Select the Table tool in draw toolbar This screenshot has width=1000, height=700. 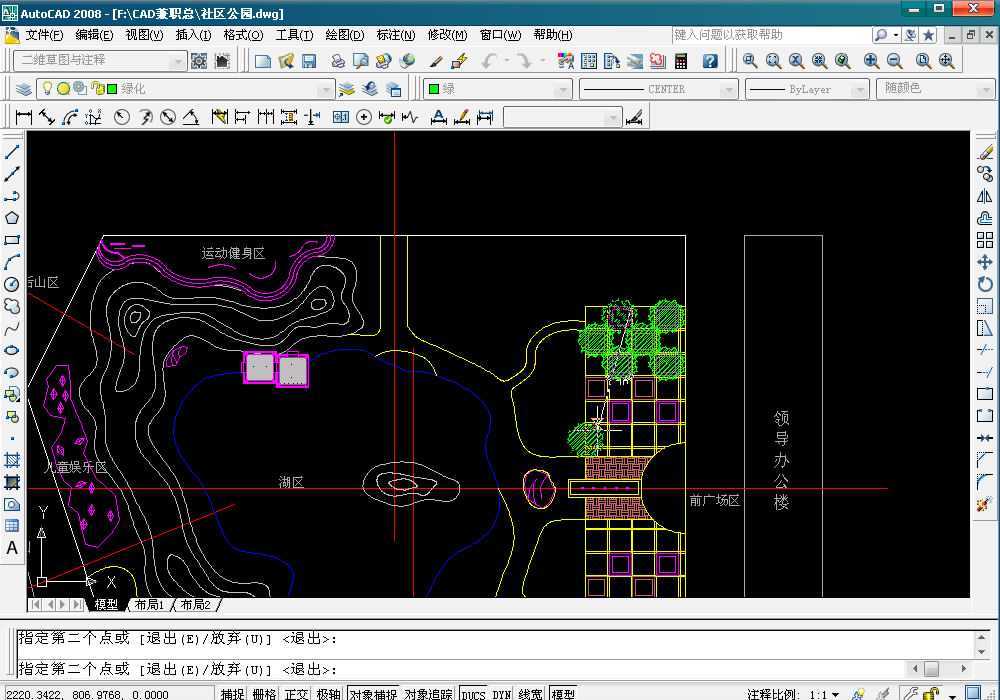click(11, 526)
